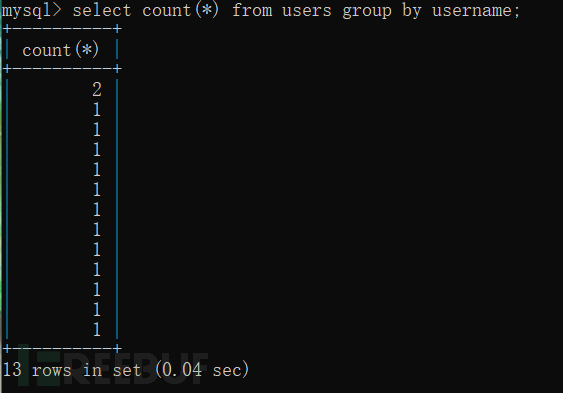Click the word 'from' in the query

tap(252, 10)
